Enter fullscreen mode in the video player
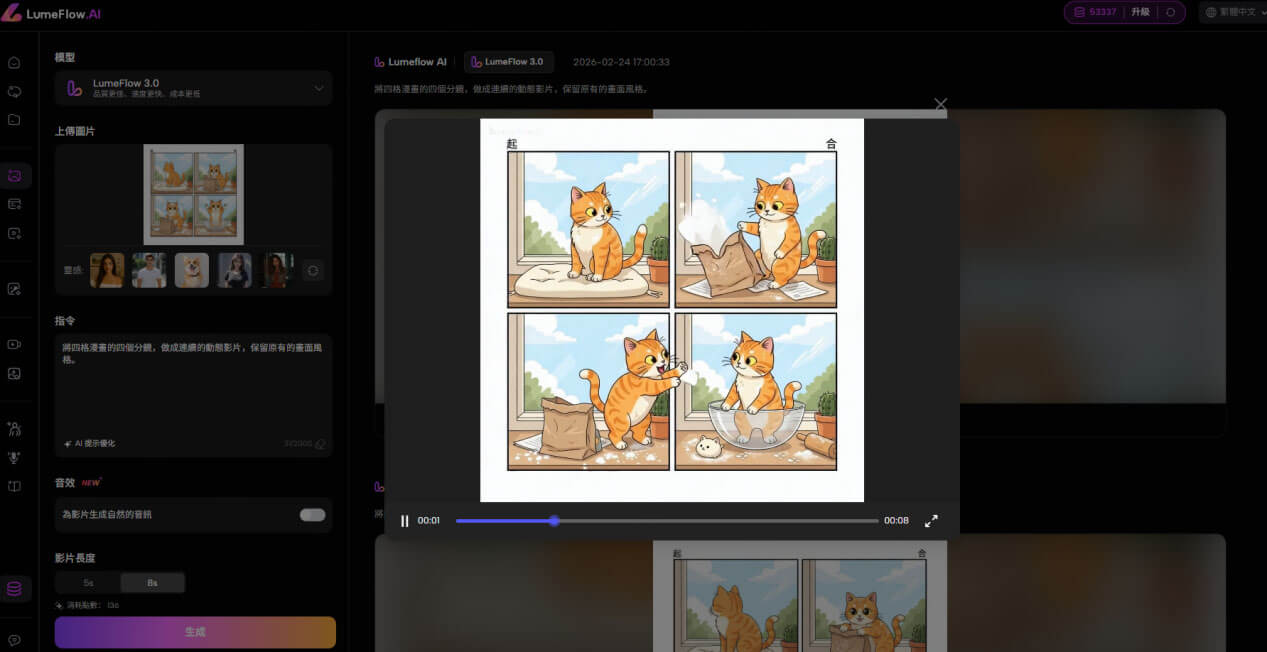The image size is (1267, 652). [931, 521]
